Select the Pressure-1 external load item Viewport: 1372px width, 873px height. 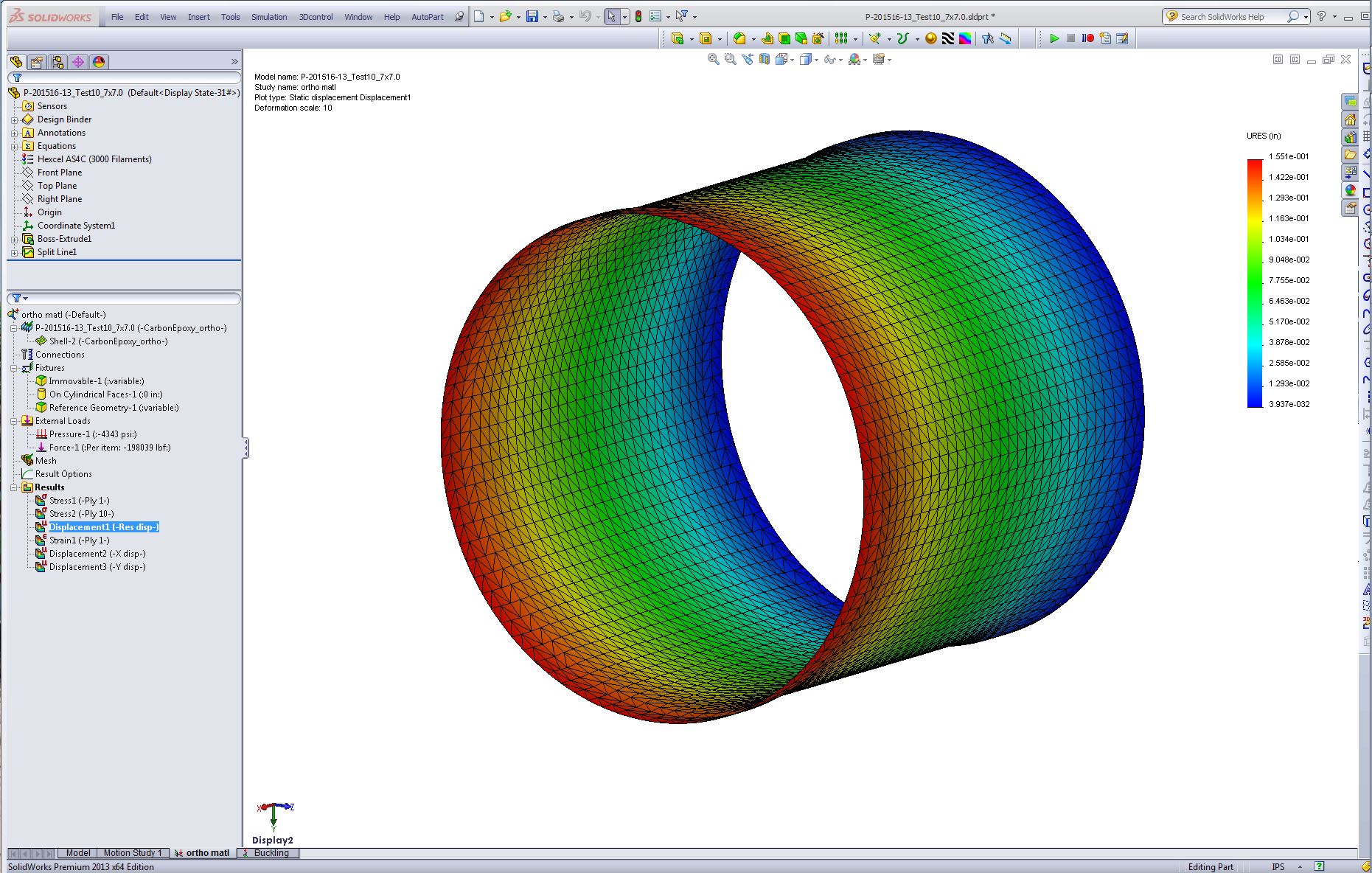(93, 434)
